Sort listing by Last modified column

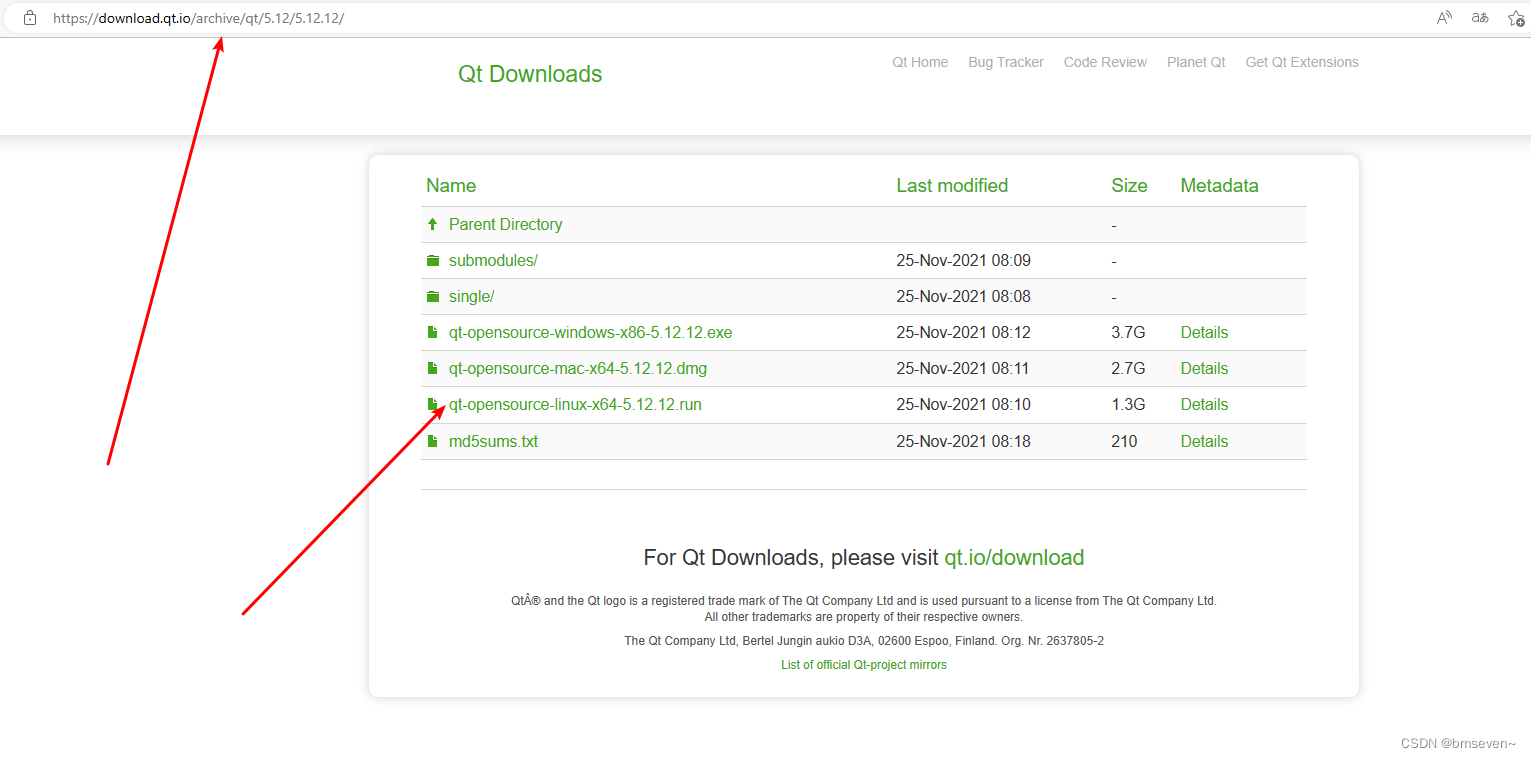[x=952, y=186]
